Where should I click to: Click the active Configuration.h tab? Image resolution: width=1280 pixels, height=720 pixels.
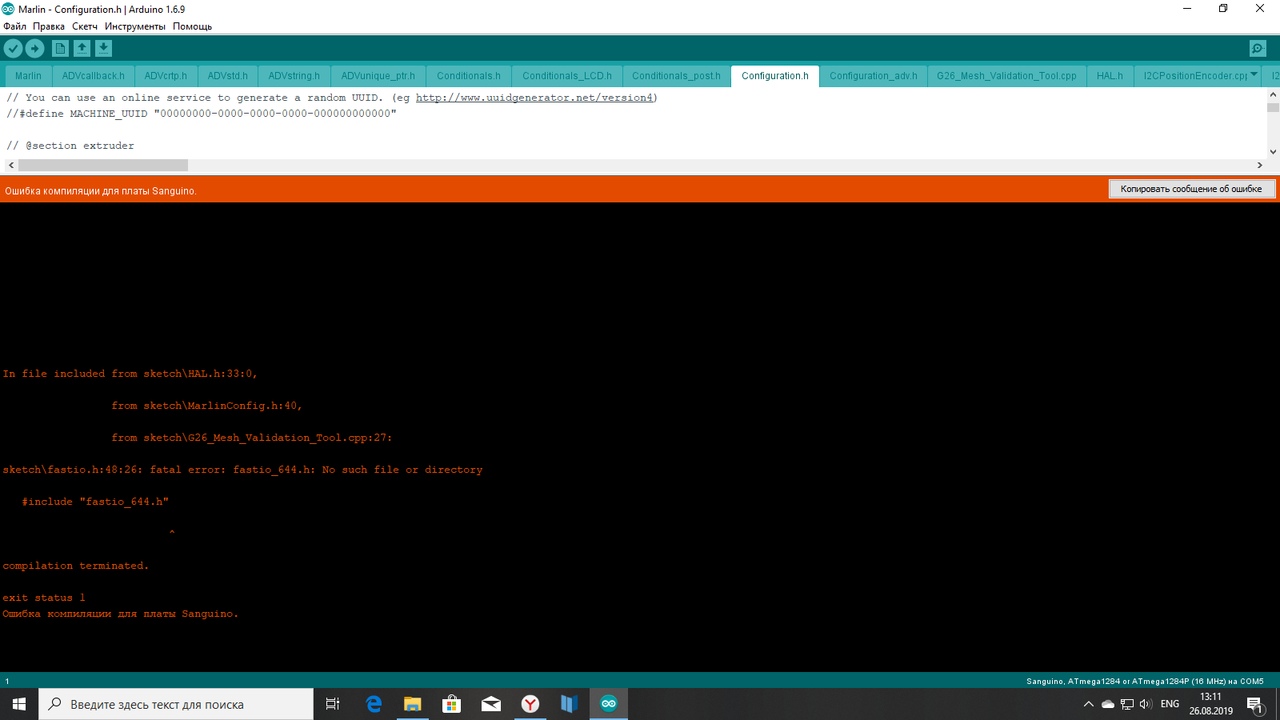pyautogui.click(x=775, y=76)
